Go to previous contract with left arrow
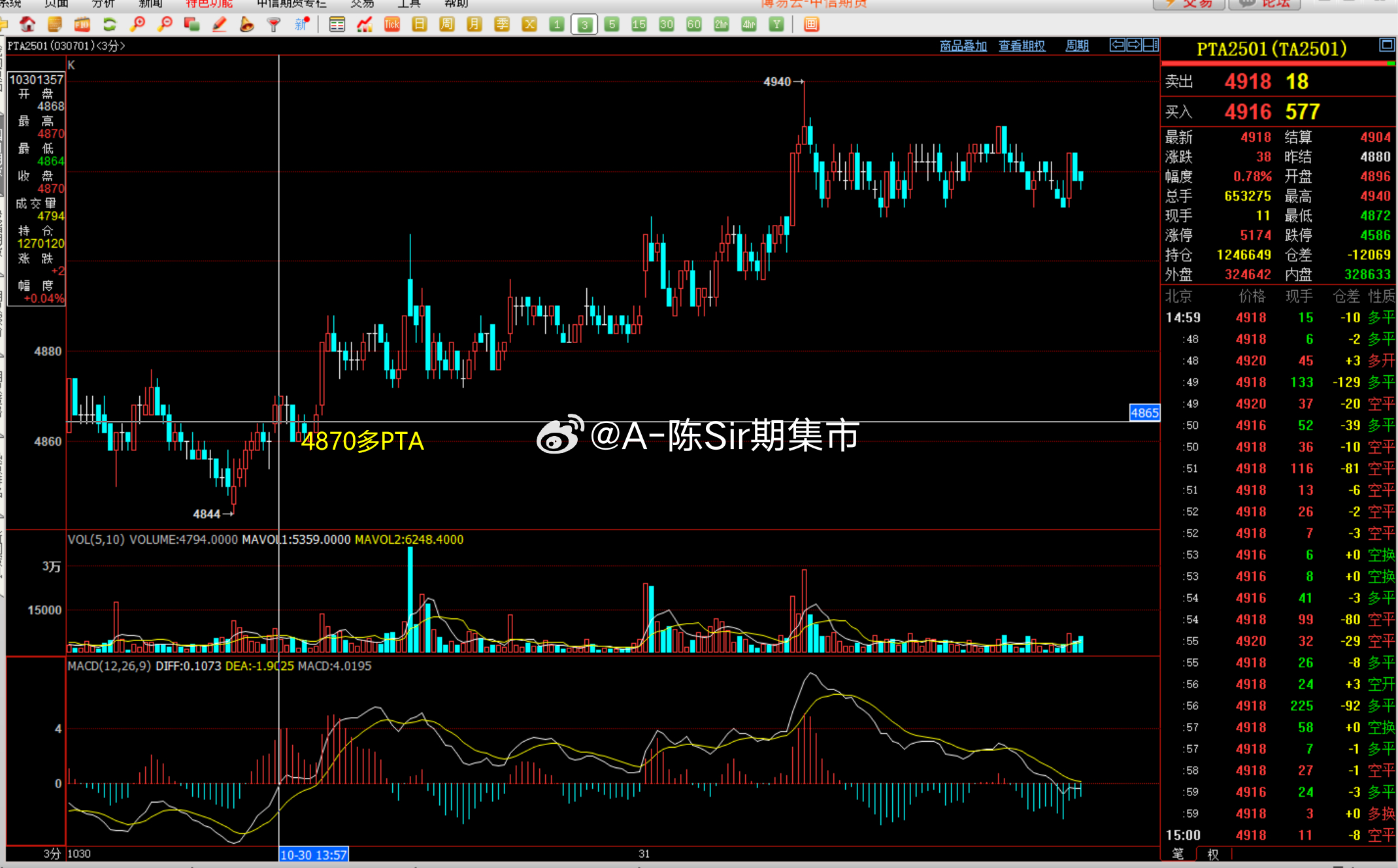Screen dimensions: 1398x868 (x=1118, y=45)
